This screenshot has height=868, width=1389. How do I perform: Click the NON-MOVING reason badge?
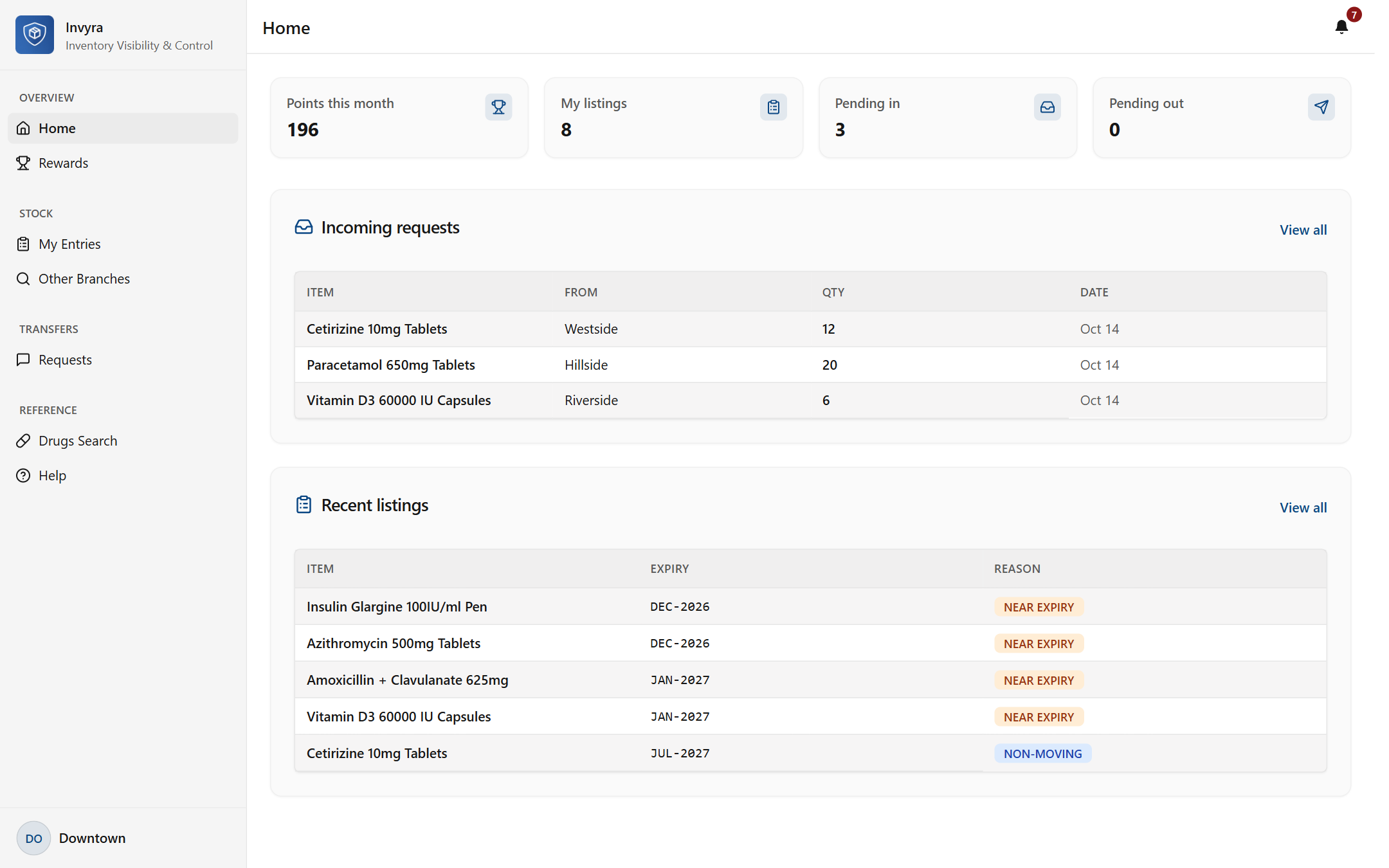(1042, 754)
